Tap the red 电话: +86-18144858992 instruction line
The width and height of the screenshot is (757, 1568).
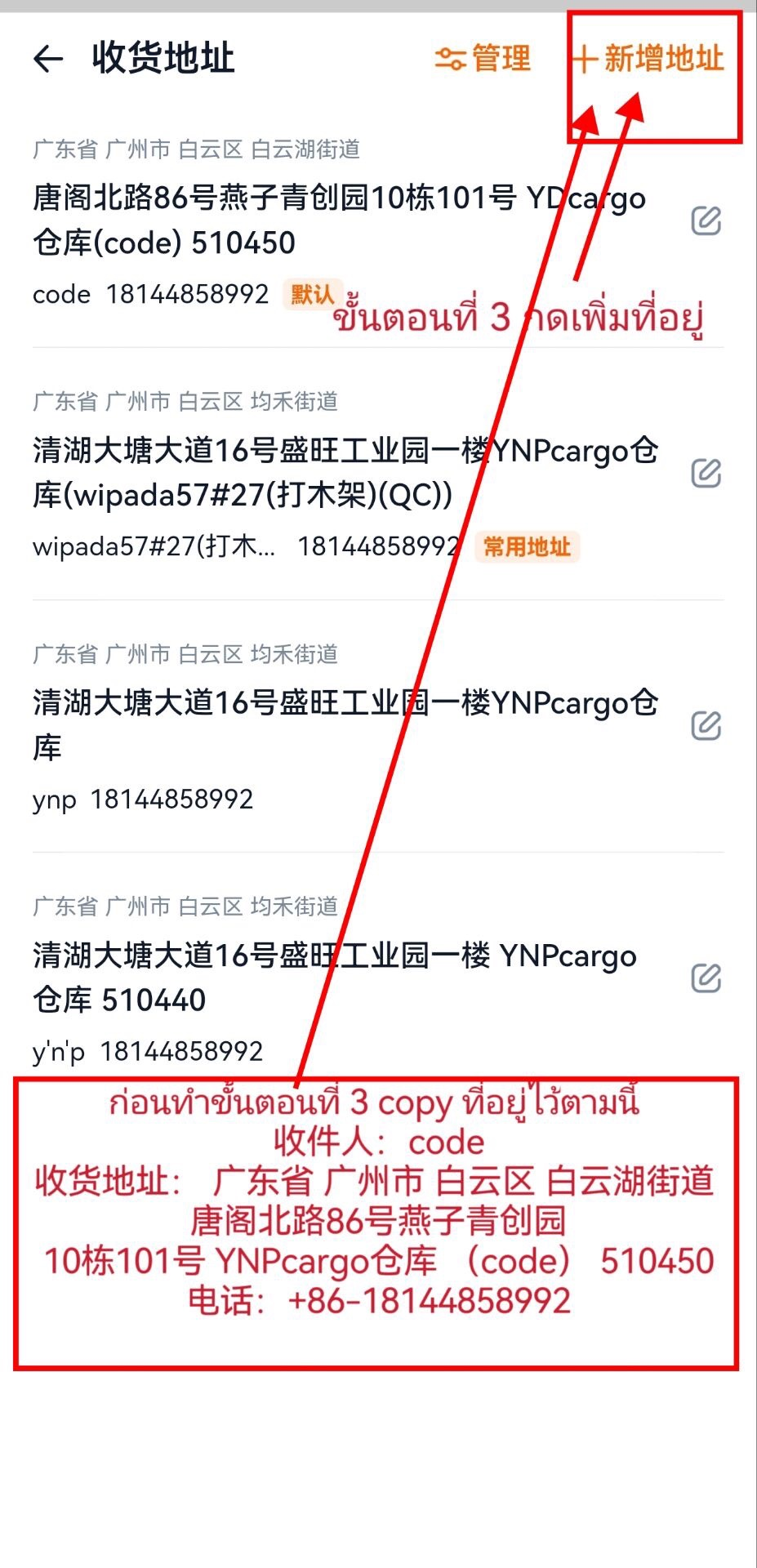tap(379, 1301)
